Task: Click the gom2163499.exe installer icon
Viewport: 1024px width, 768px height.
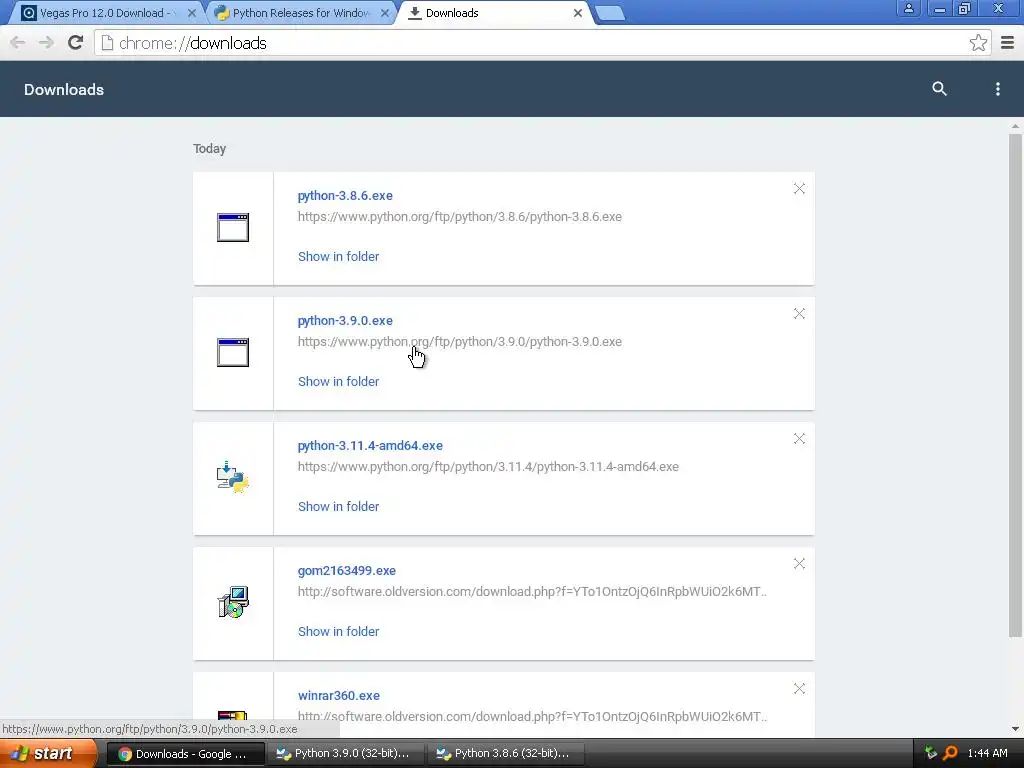Action: (x=233, y=602)
